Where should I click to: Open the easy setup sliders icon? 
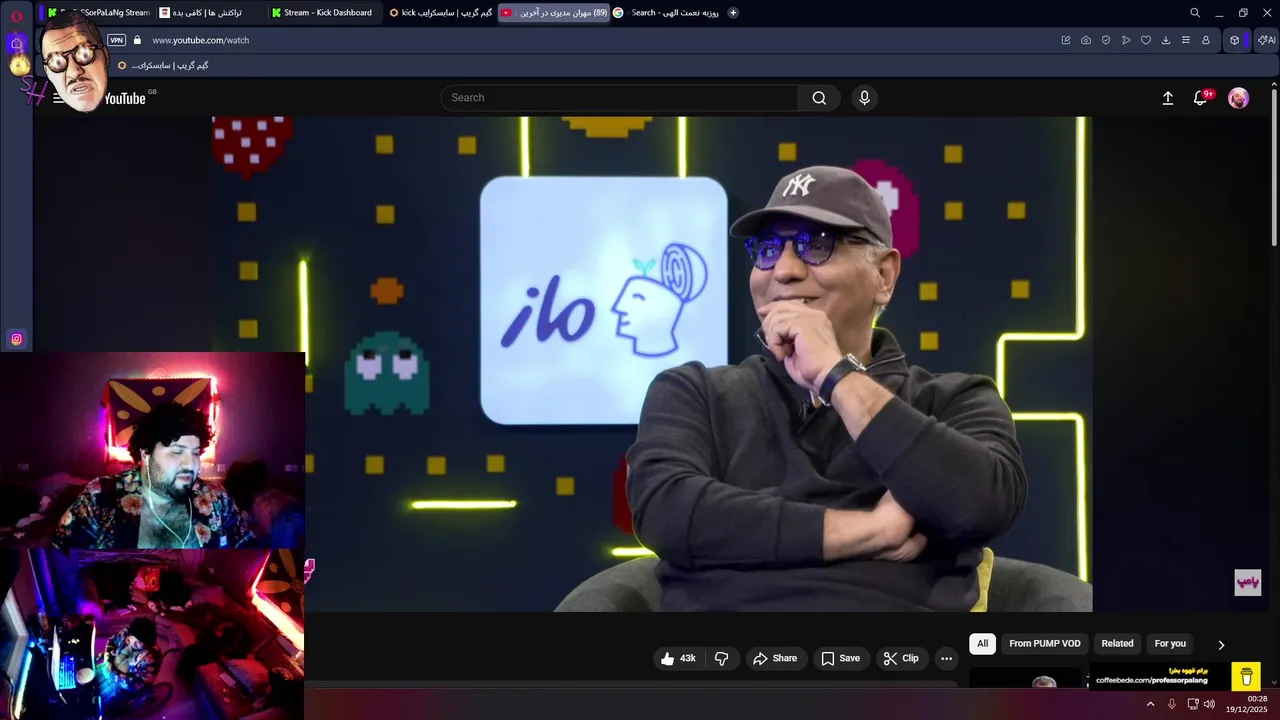tap(1186, 40)
